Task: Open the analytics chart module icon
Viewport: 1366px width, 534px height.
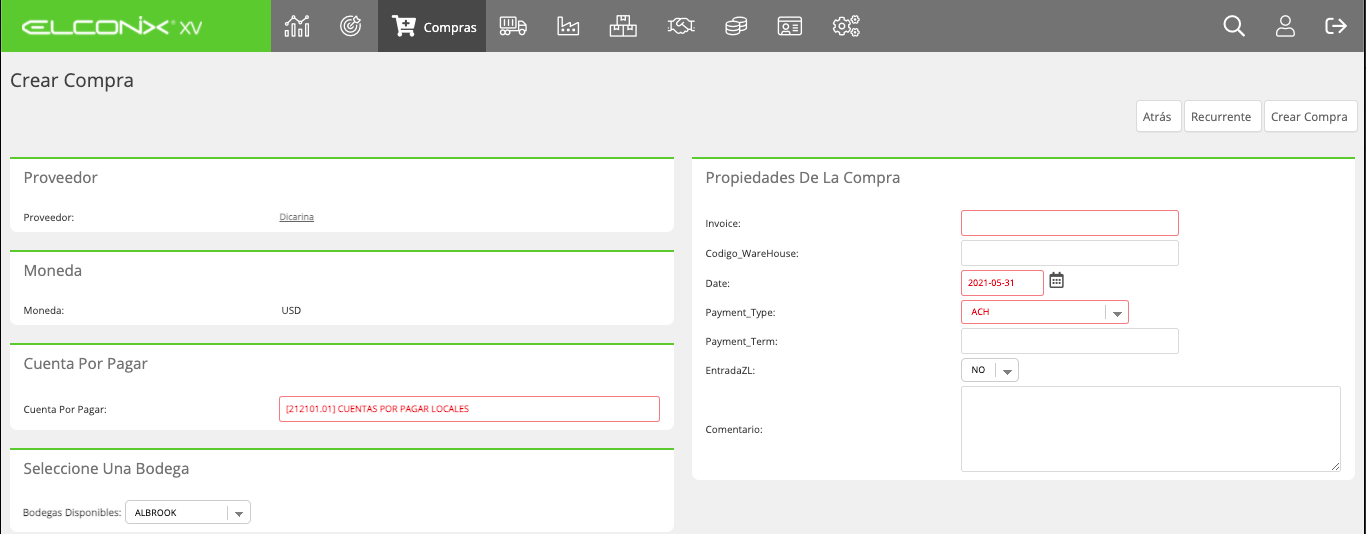Action: [x=297, y=26]
